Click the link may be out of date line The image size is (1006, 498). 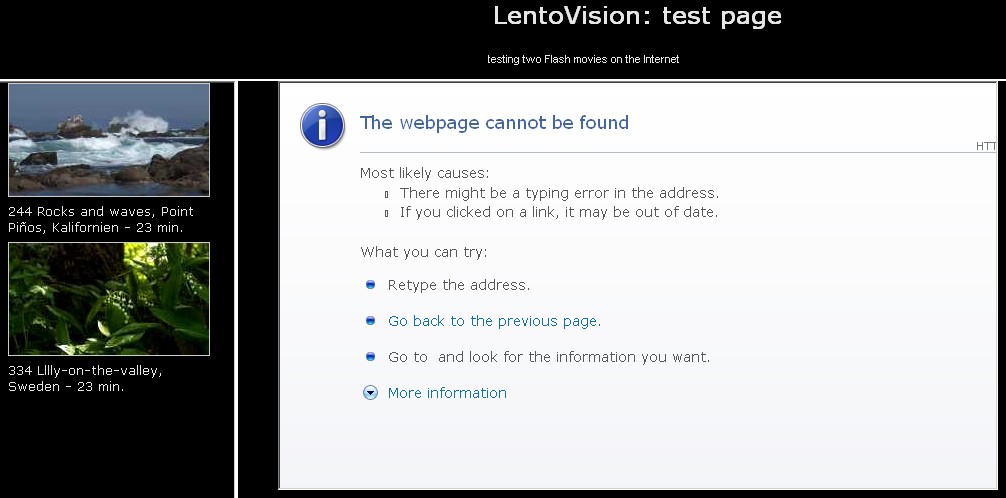pos(559,212)
